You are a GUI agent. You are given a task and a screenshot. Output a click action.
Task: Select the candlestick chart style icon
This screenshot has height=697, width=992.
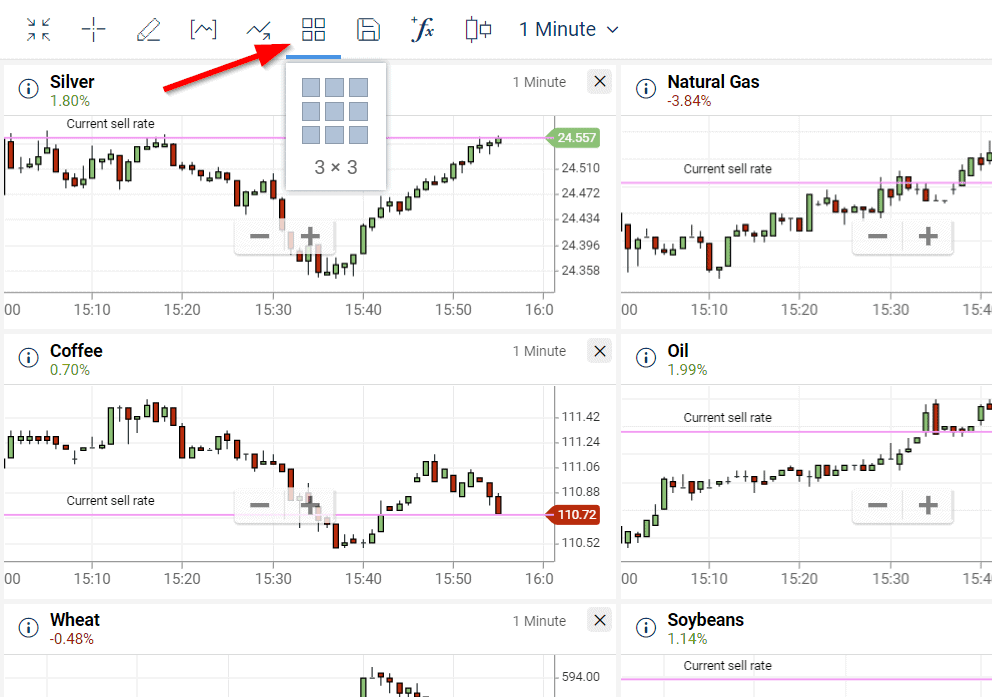(478, 30)
